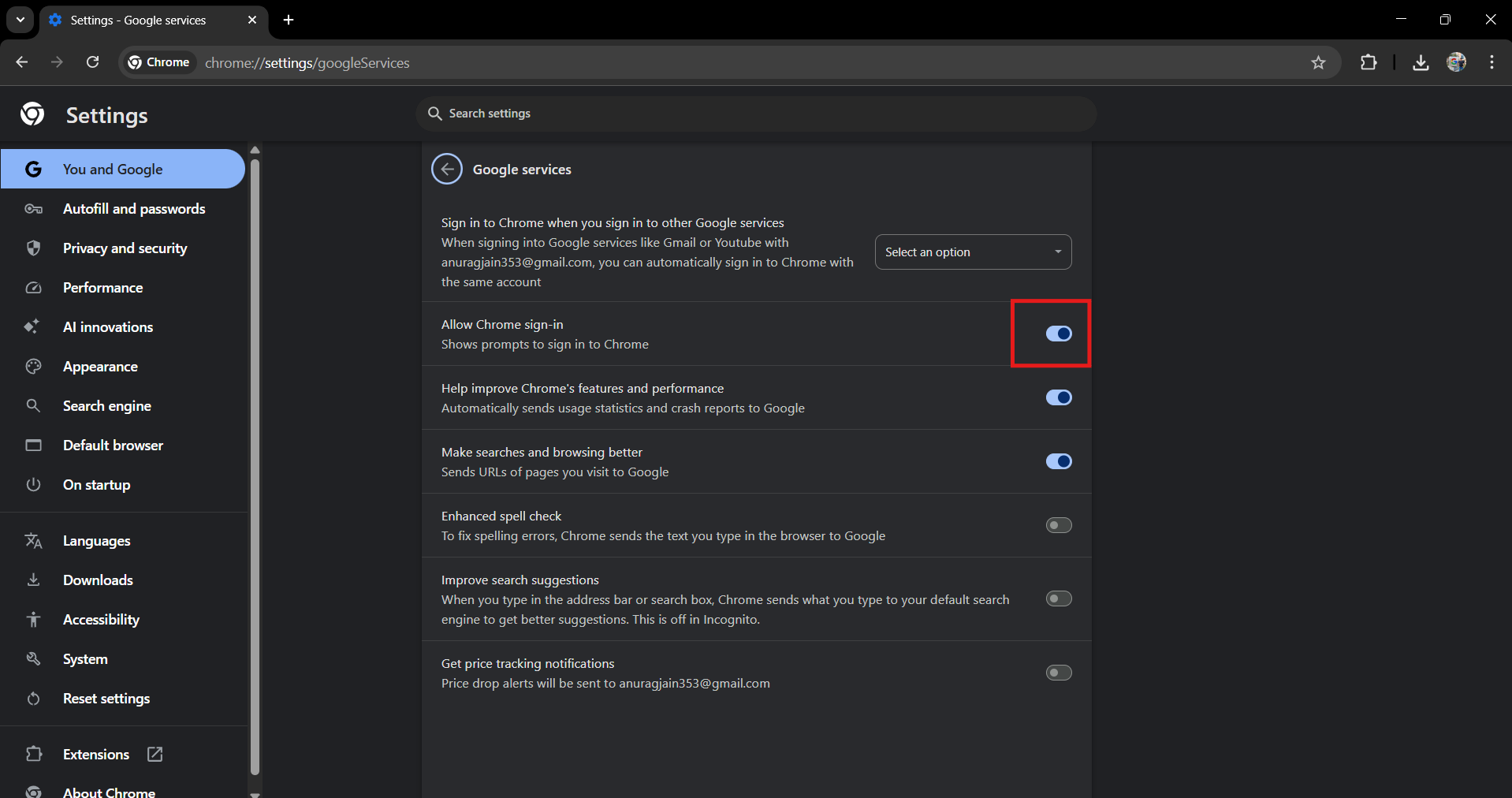Open the Customize and control Chrome menu
Viewport: 1512px width, 798px height.
(x=1492, y=62)
